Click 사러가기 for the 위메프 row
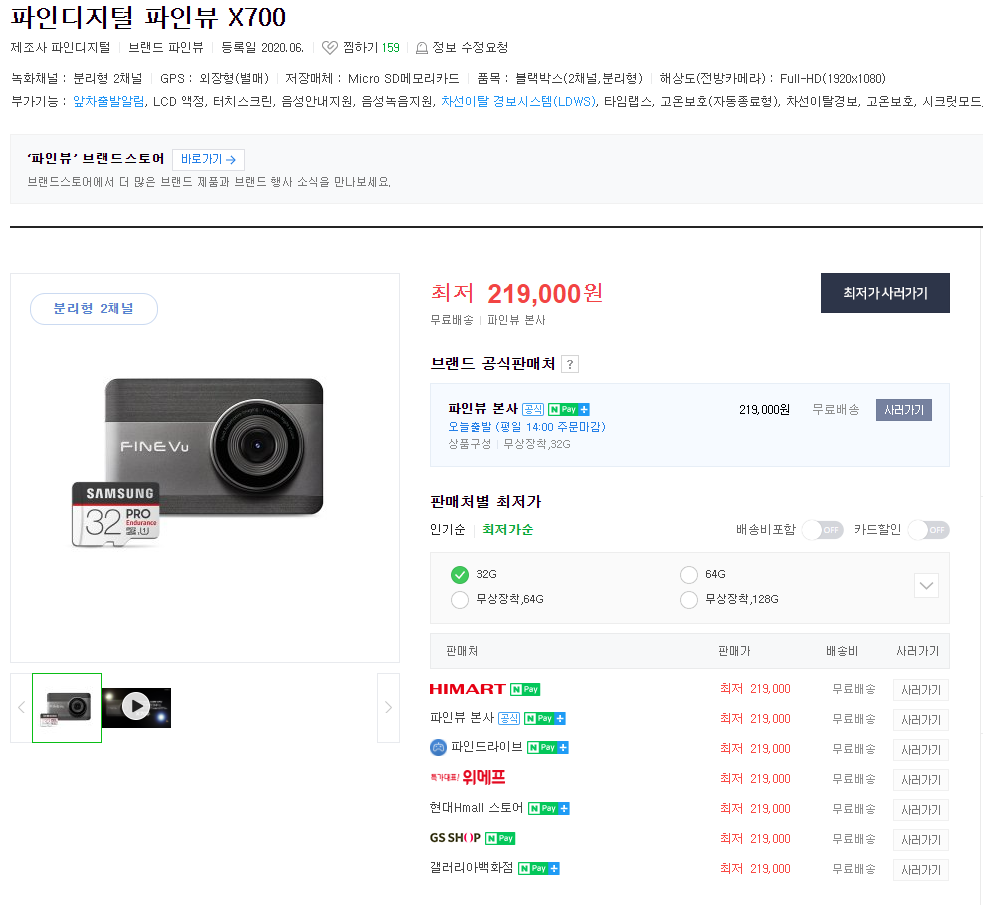 click(920, 780)
